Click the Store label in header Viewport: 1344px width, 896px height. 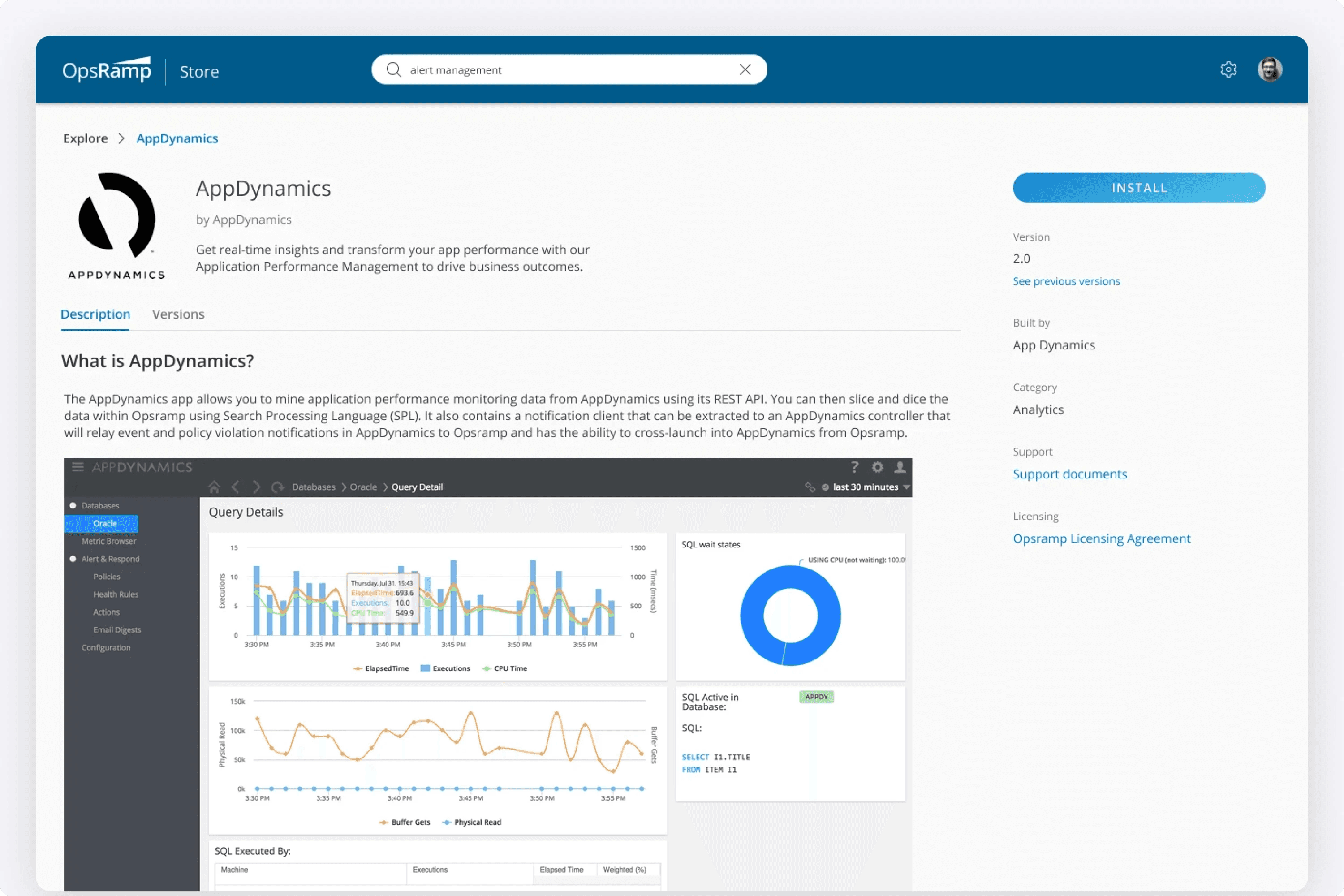[x=199, y=71]
